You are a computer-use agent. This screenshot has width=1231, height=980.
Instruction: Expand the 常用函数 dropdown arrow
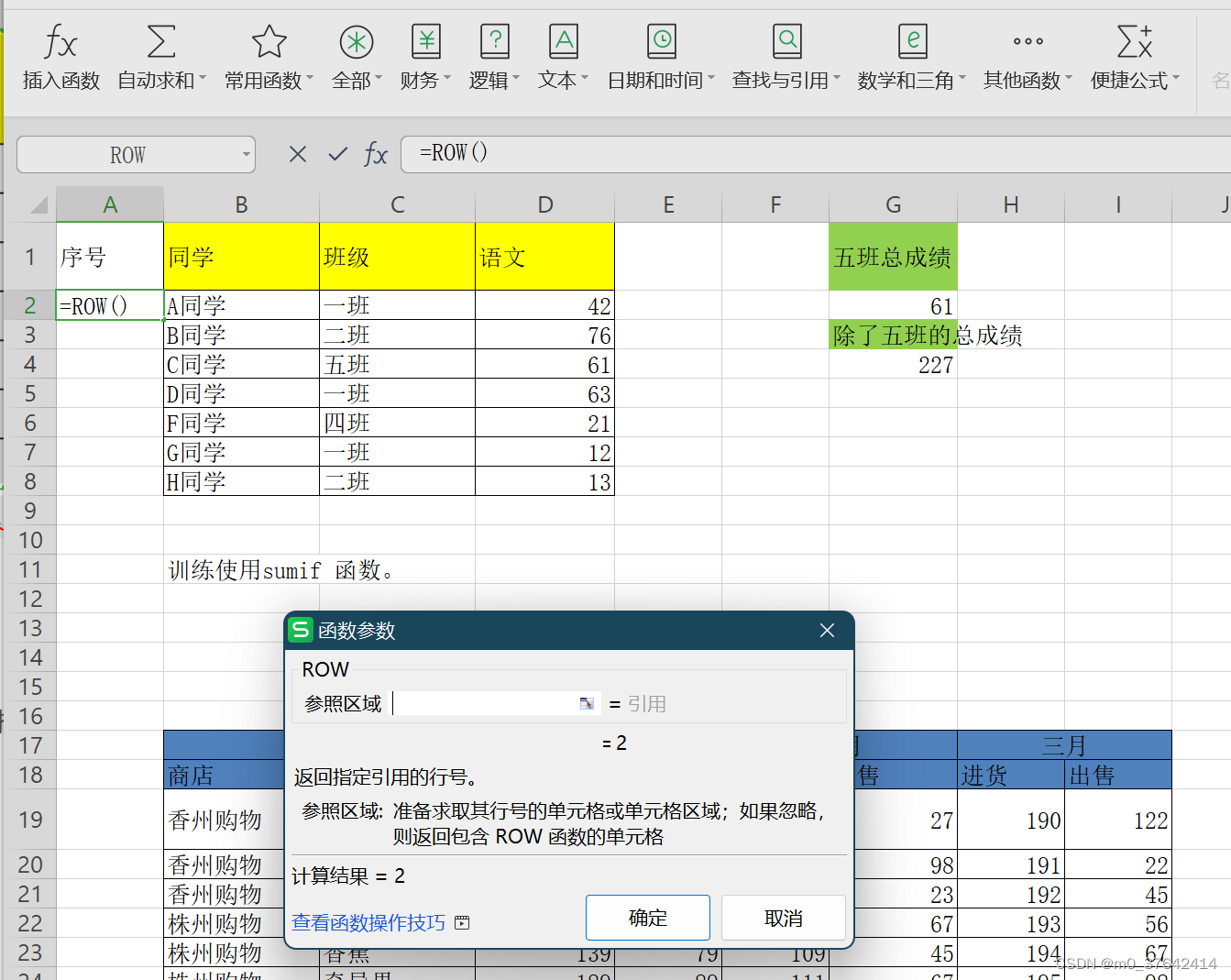click(310, 79)
